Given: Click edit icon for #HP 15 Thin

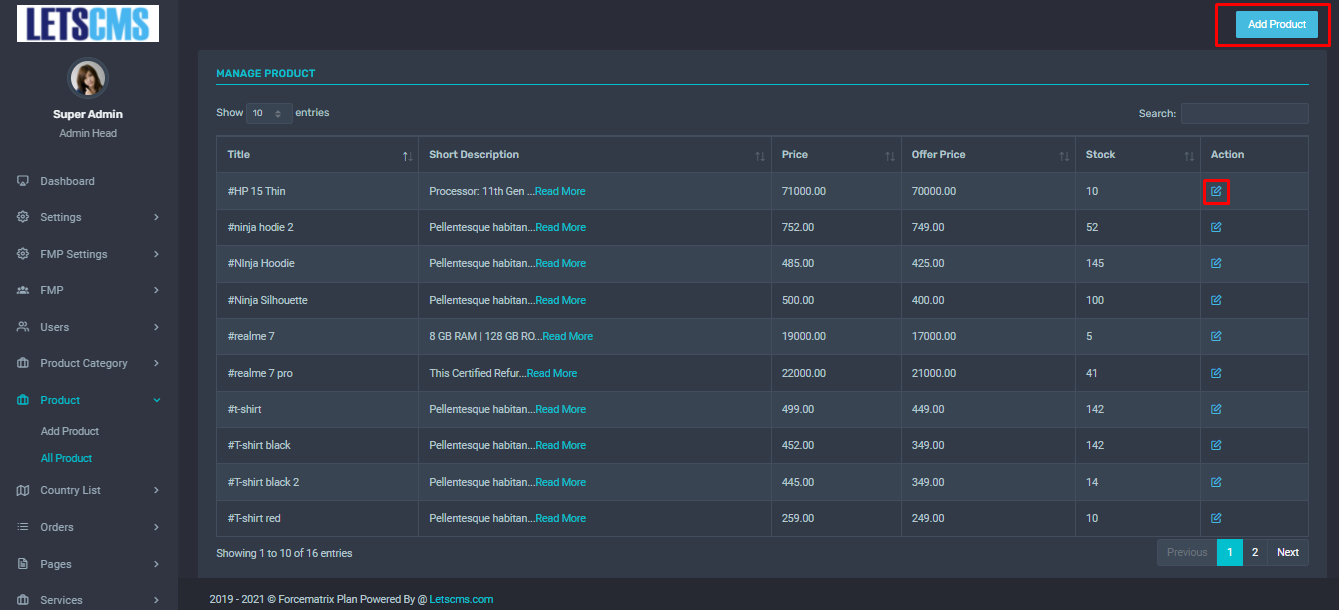Looking at the screenshot, I should 1216,191.
